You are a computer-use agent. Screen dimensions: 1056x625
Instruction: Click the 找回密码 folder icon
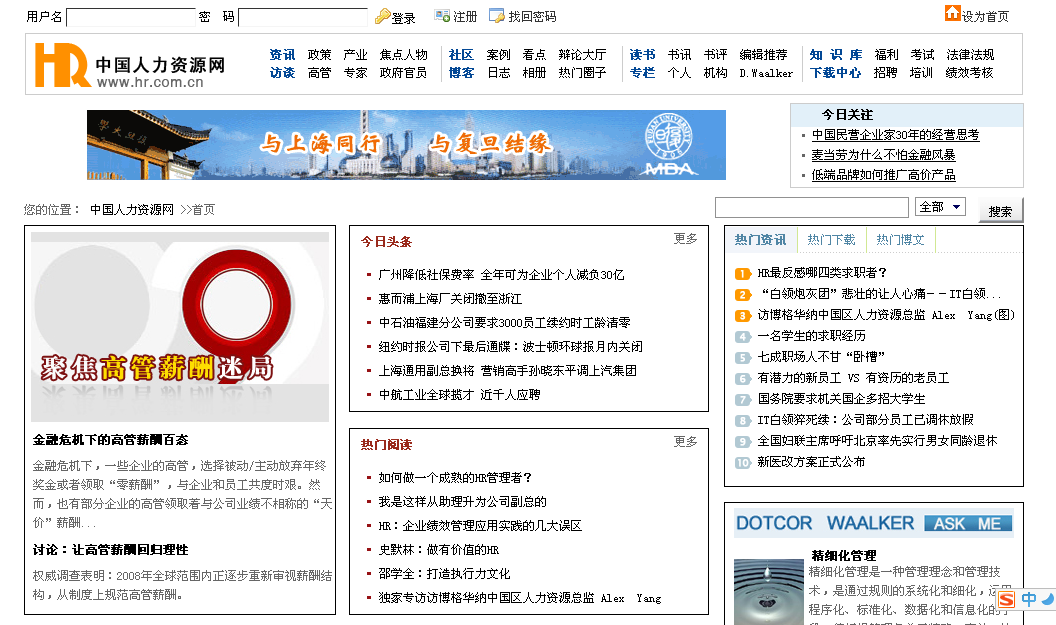[496, 15]
